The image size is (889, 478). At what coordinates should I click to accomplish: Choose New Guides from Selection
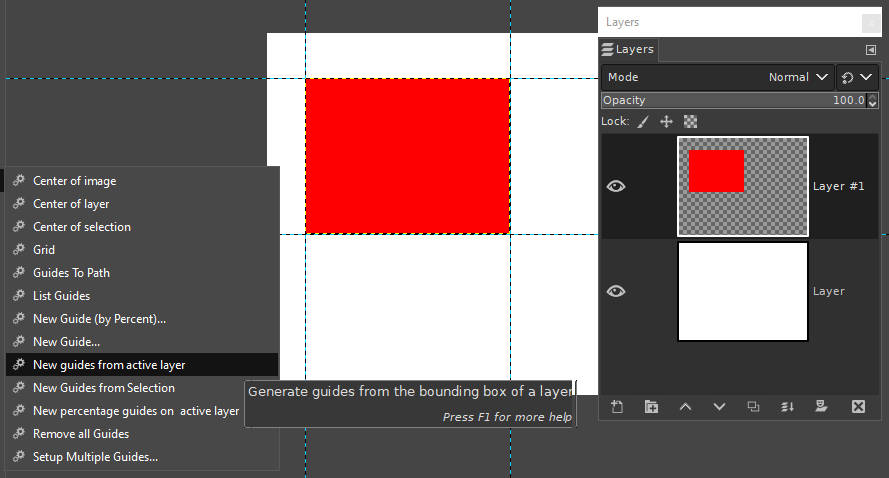pyautogui.click(x=142, y=388)
